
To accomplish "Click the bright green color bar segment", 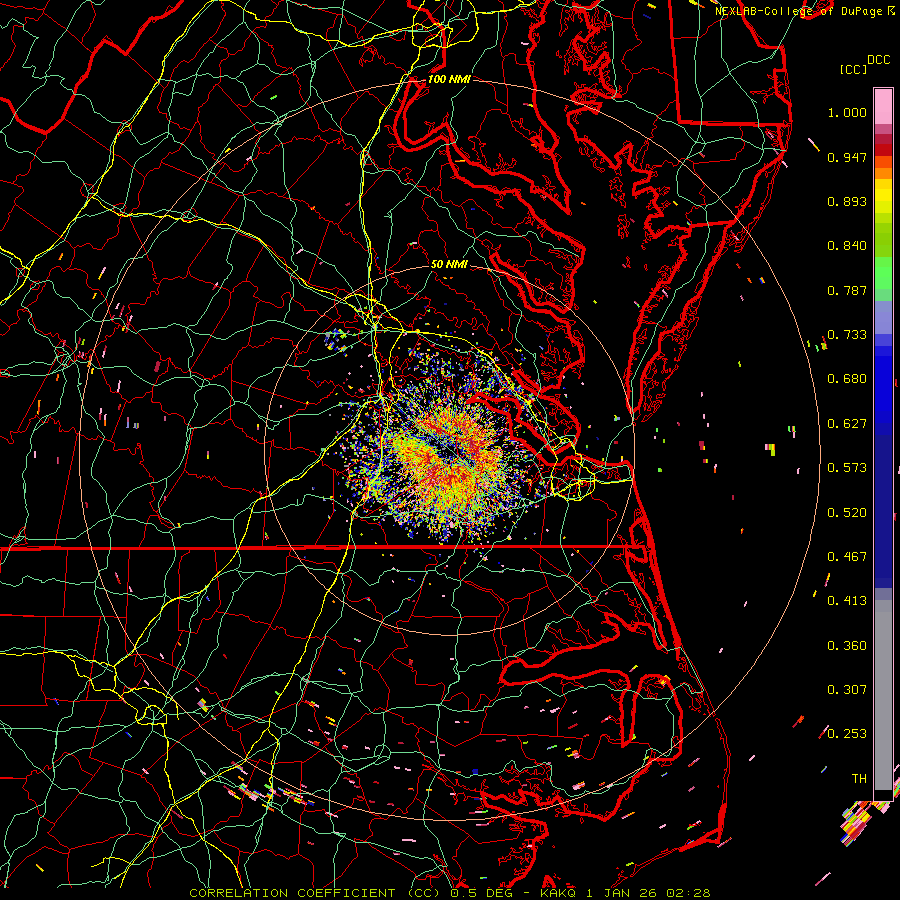I will click(x=883, y=273).
